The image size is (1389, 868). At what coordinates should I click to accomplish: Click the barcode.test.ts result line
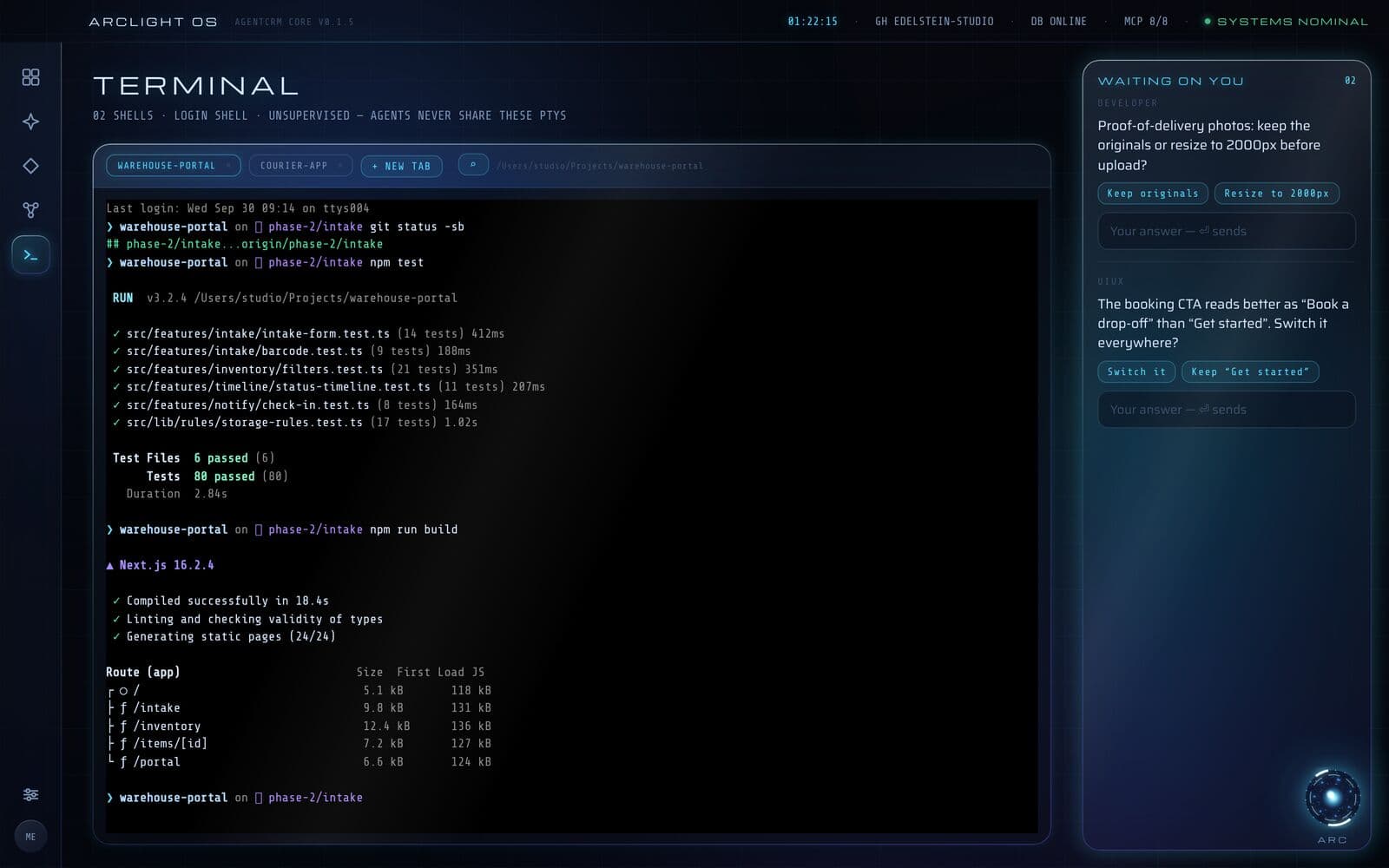coord(292,352)
